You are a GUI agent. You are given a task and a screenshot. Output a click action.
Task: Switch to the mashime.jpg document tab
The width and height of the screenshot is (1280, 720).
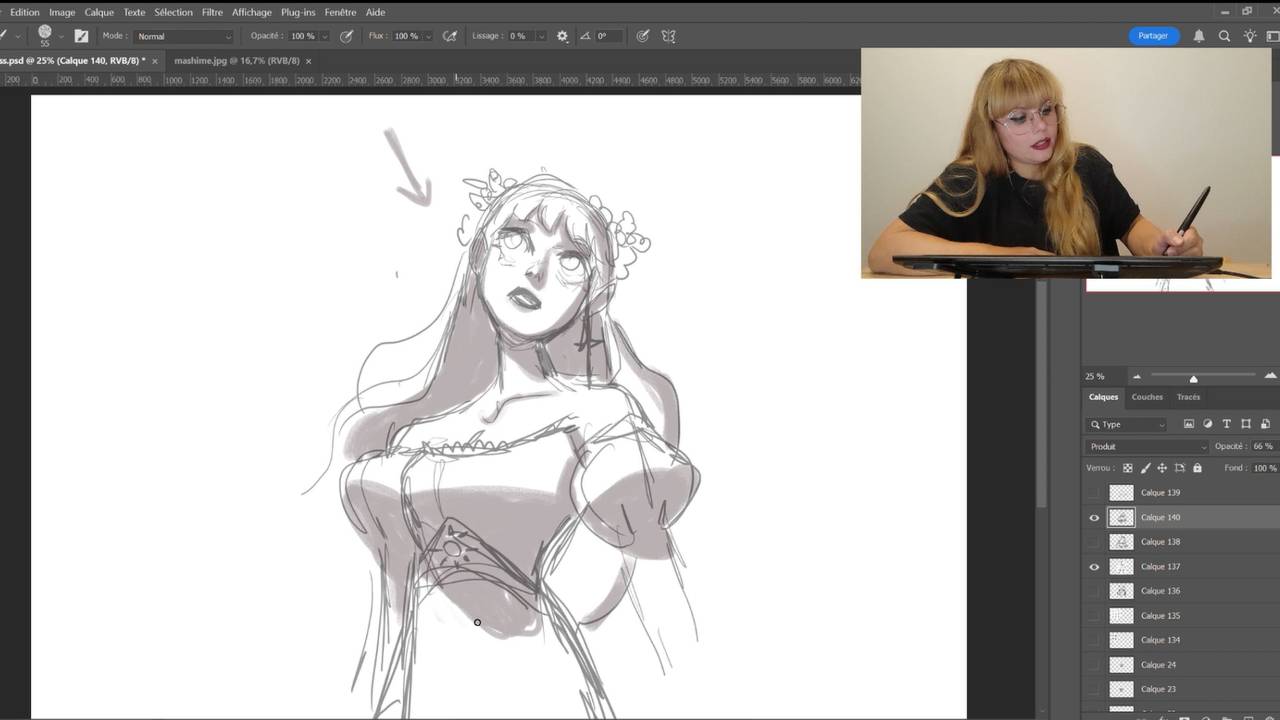click(x=236, y=61)
